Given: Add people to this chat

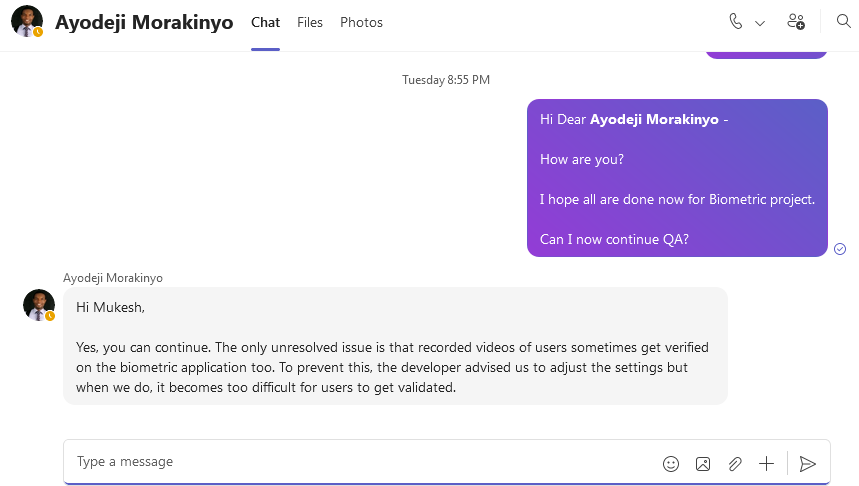Looking at the screenshot, I should (x=796, y=22).
